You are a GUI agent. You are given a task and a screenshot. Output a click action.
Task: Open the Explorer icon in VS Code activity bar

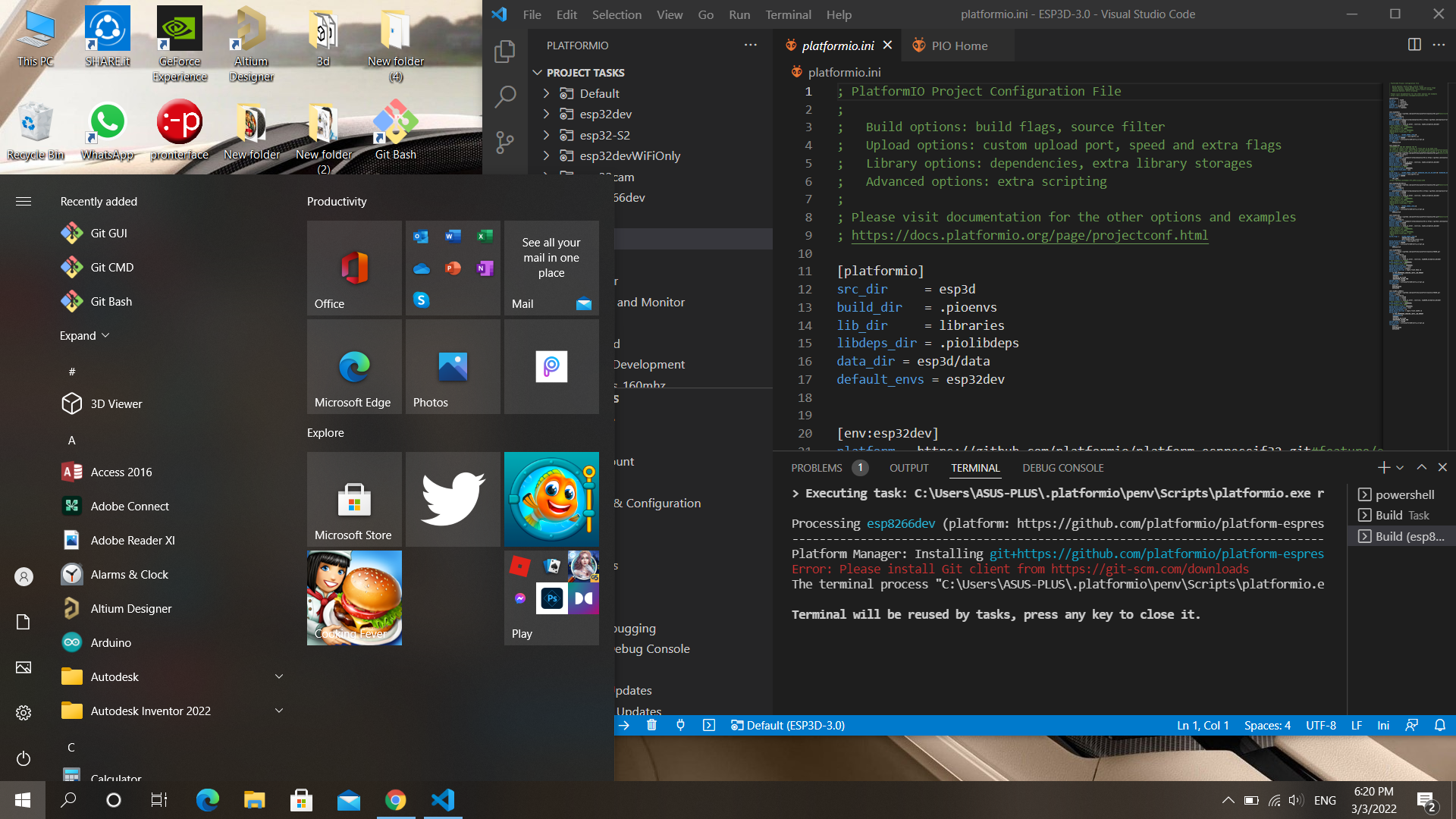pos(504,52)
